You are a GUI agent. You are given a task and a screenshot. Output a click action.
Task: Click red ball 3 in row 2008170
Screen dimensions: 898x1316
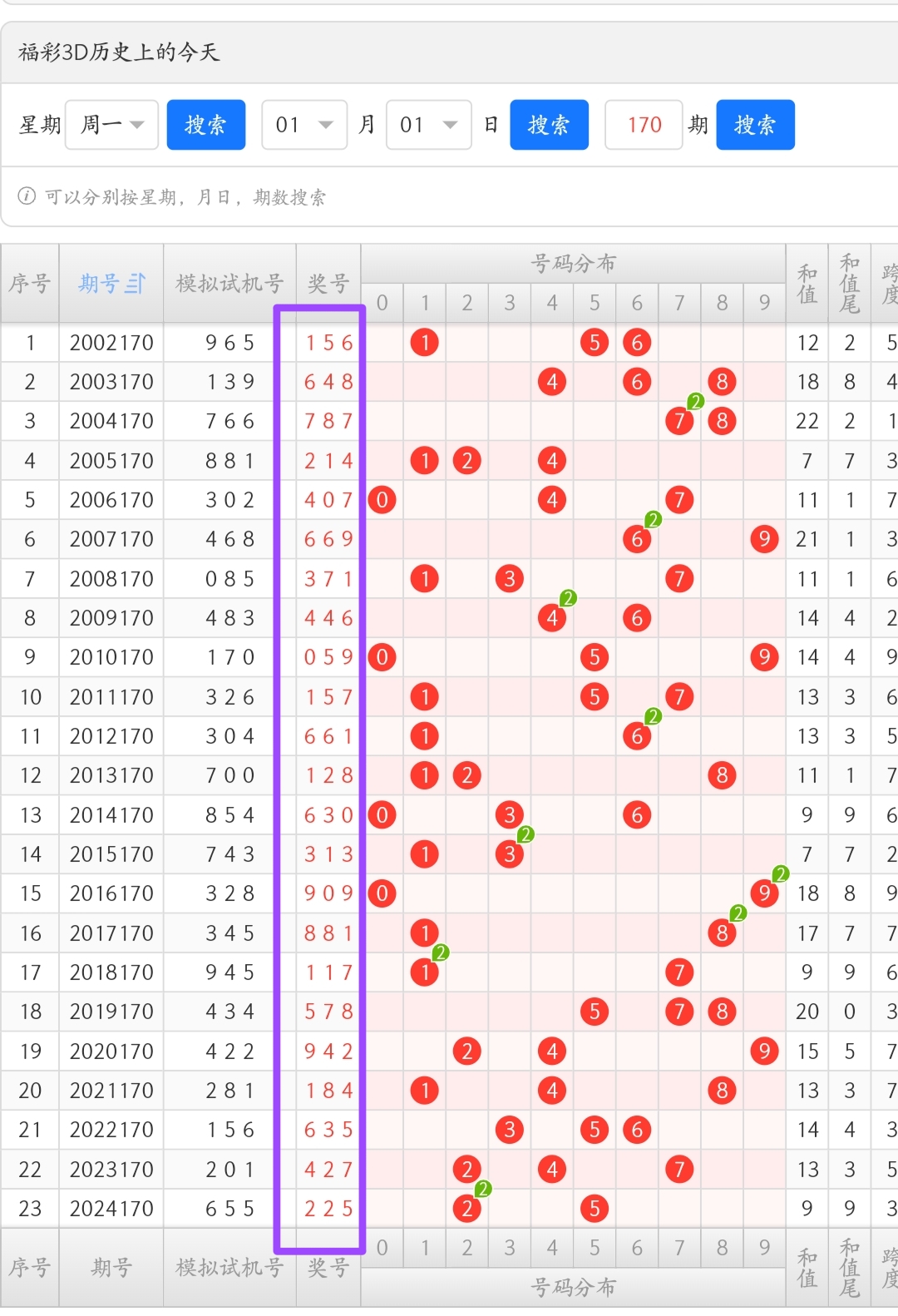point(510,579)
